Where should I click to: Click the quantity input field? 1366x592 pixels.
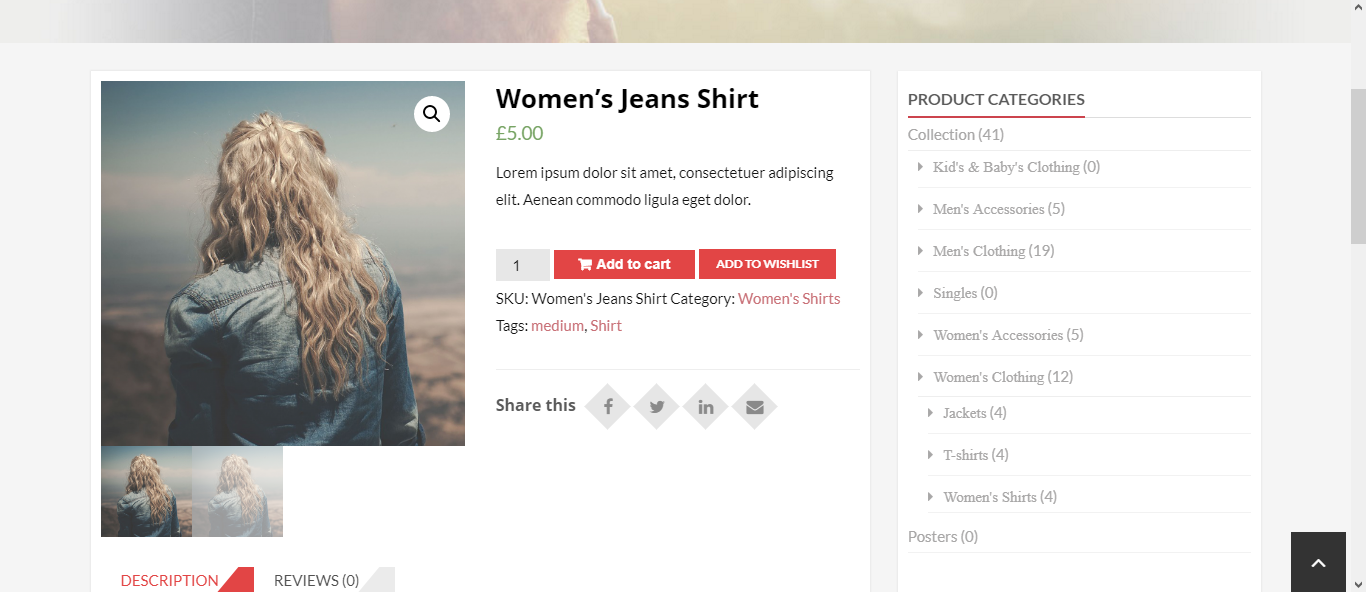[x=522, y=265]
